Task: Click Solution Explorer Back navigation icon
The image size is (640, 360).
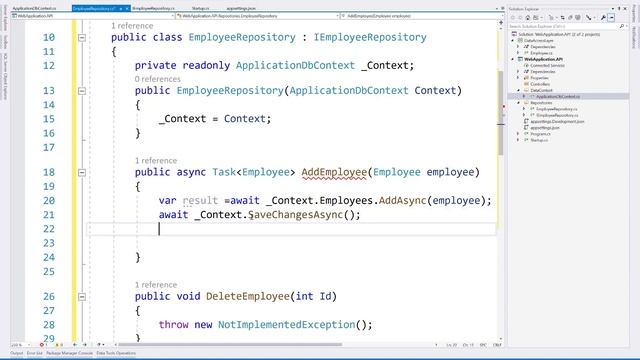Action: 513,18
